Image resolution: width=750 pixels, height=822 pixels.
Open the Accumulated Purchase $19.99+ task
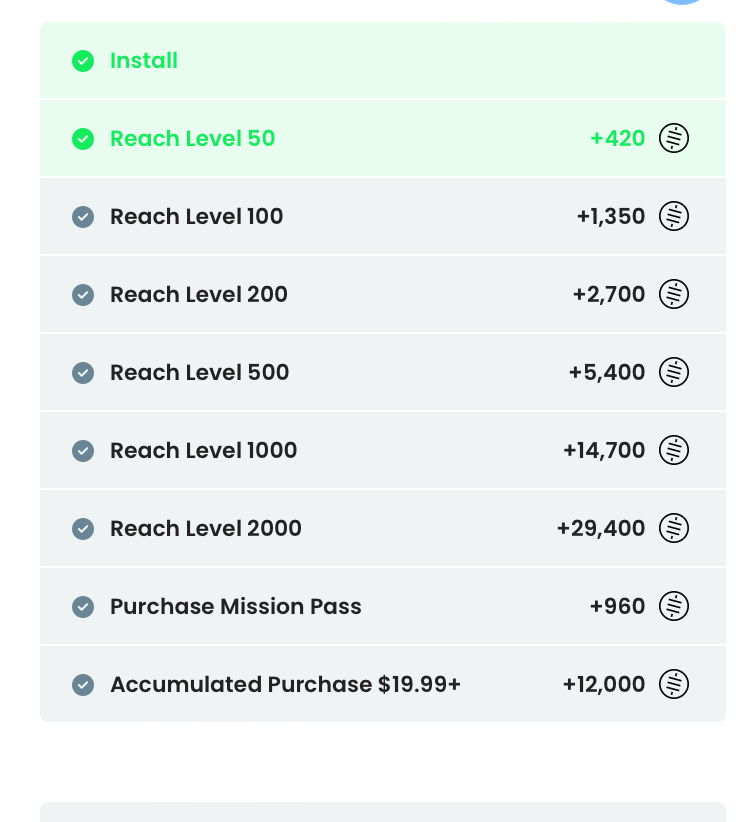pyautogui.click(x=285, y=684)
